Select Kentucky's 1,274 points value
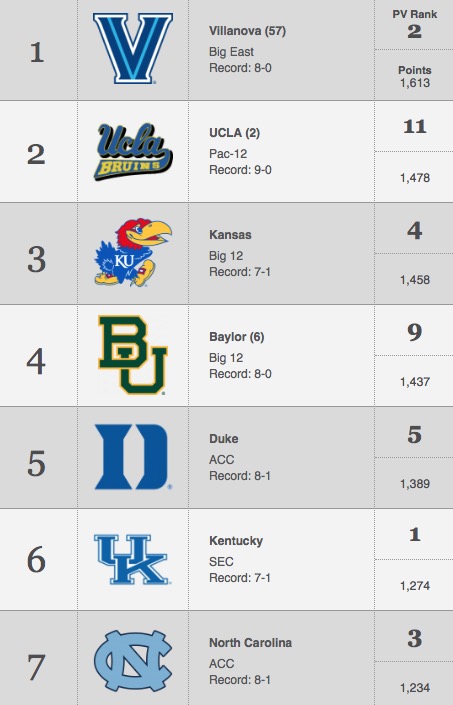This screenshot has height=705, width=453. click(415, 586)
